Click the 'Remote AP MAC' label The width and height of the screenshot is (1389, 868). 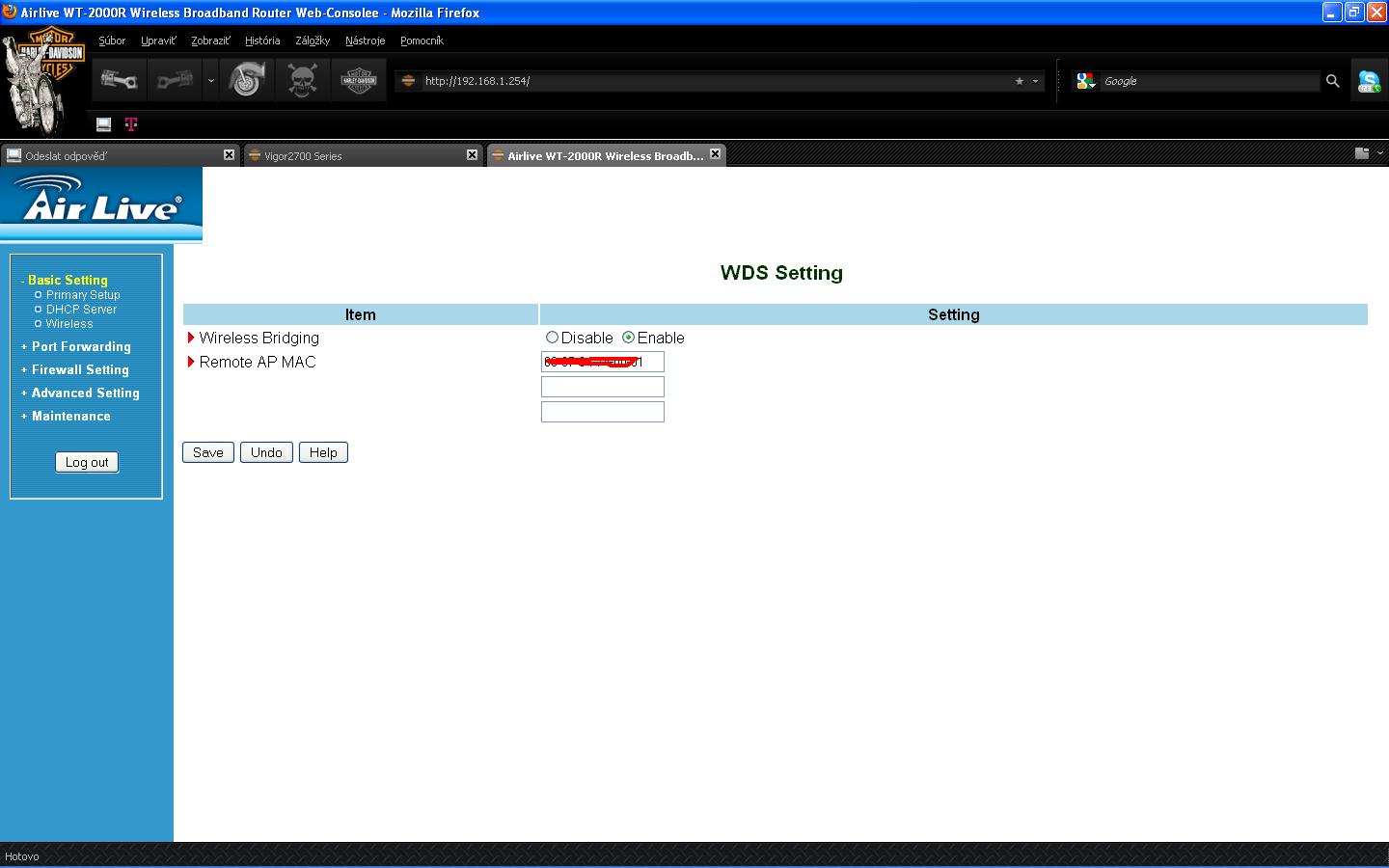pos(258,362)
